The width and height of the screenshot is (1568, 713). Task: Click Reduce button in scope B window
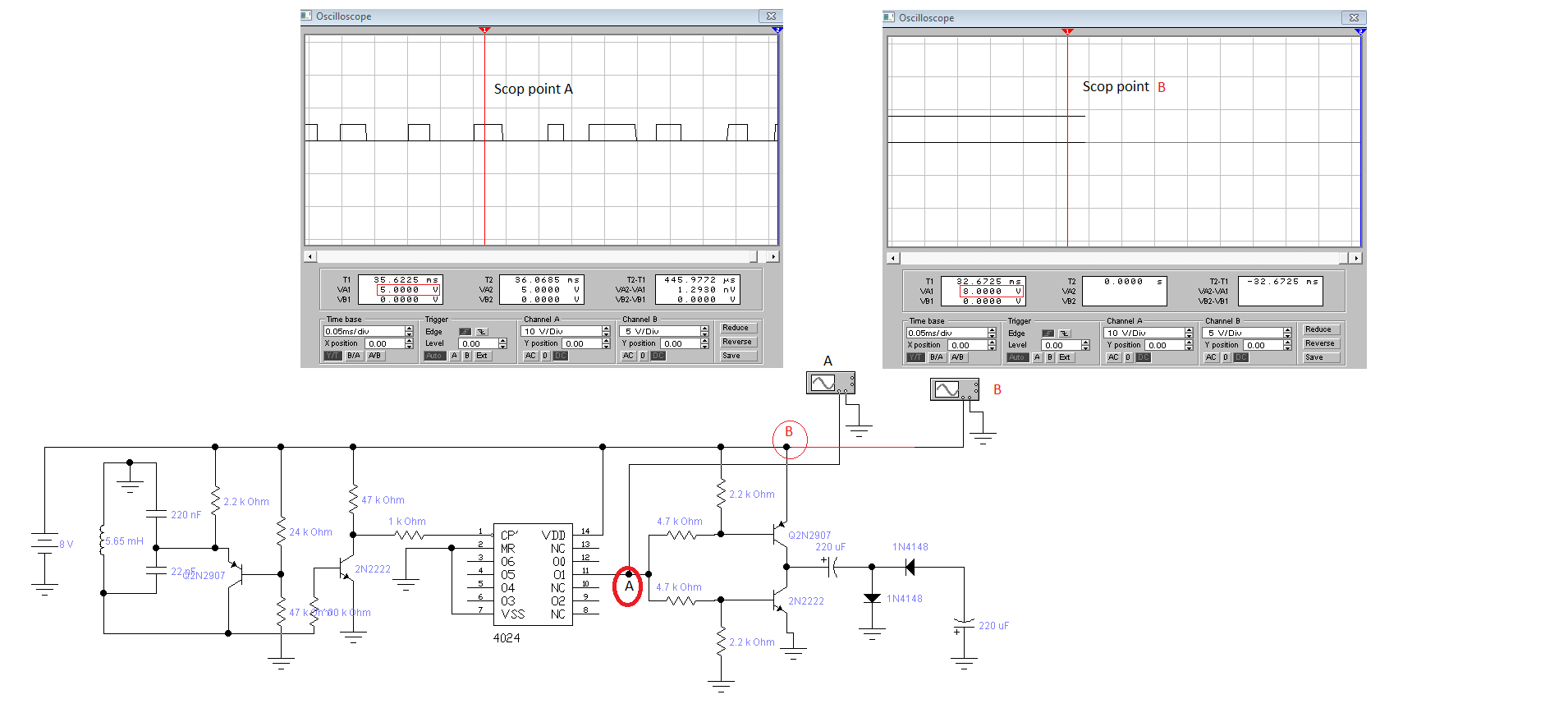tap(1322, 329)
